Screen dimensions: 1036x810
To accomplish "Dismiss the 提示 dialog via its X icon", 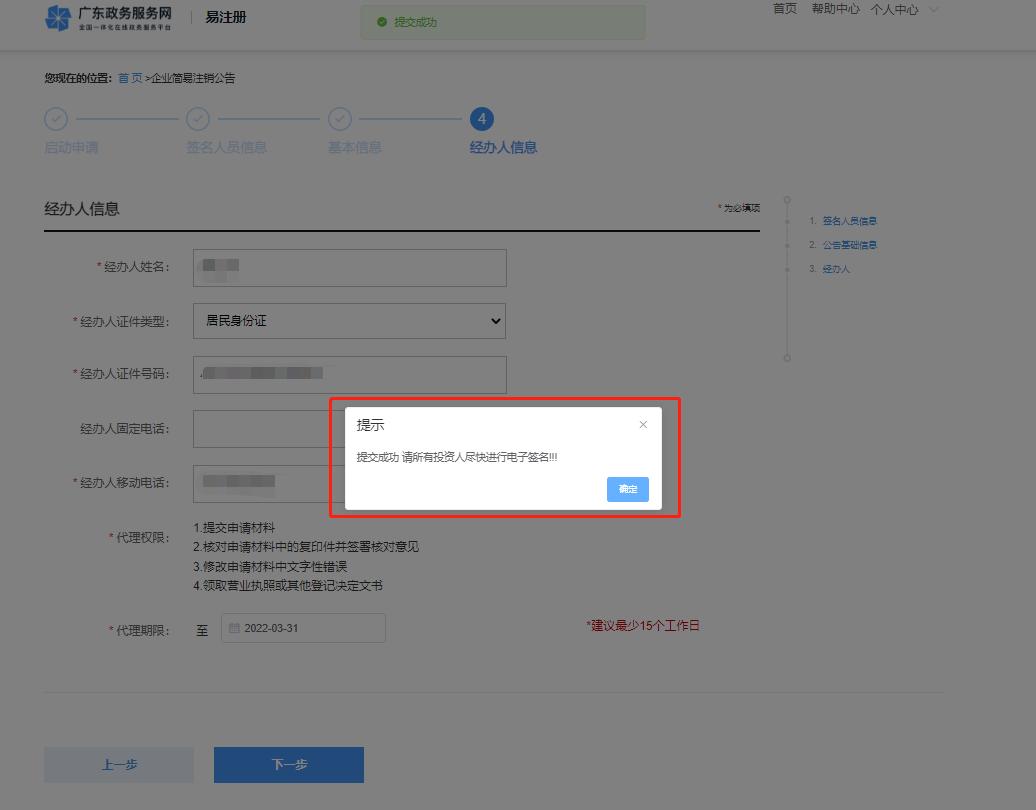I will click(643, 424).
